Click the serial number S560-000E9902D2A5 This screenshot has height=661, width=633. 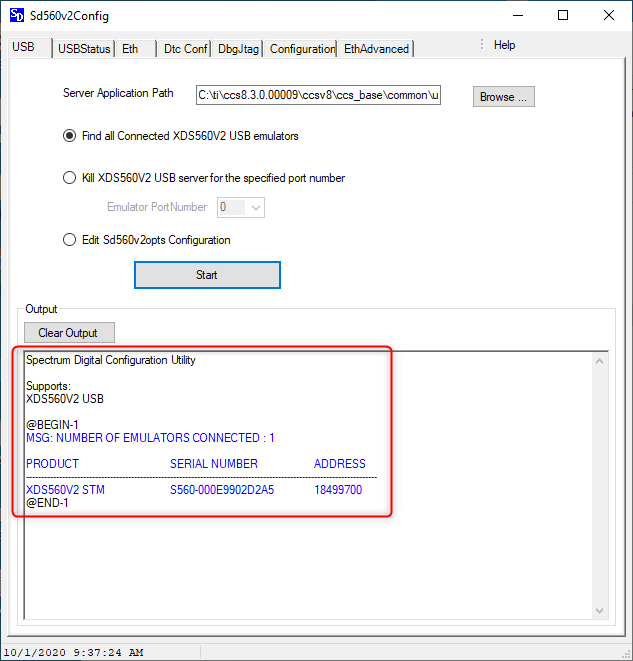tap(222, 489)
